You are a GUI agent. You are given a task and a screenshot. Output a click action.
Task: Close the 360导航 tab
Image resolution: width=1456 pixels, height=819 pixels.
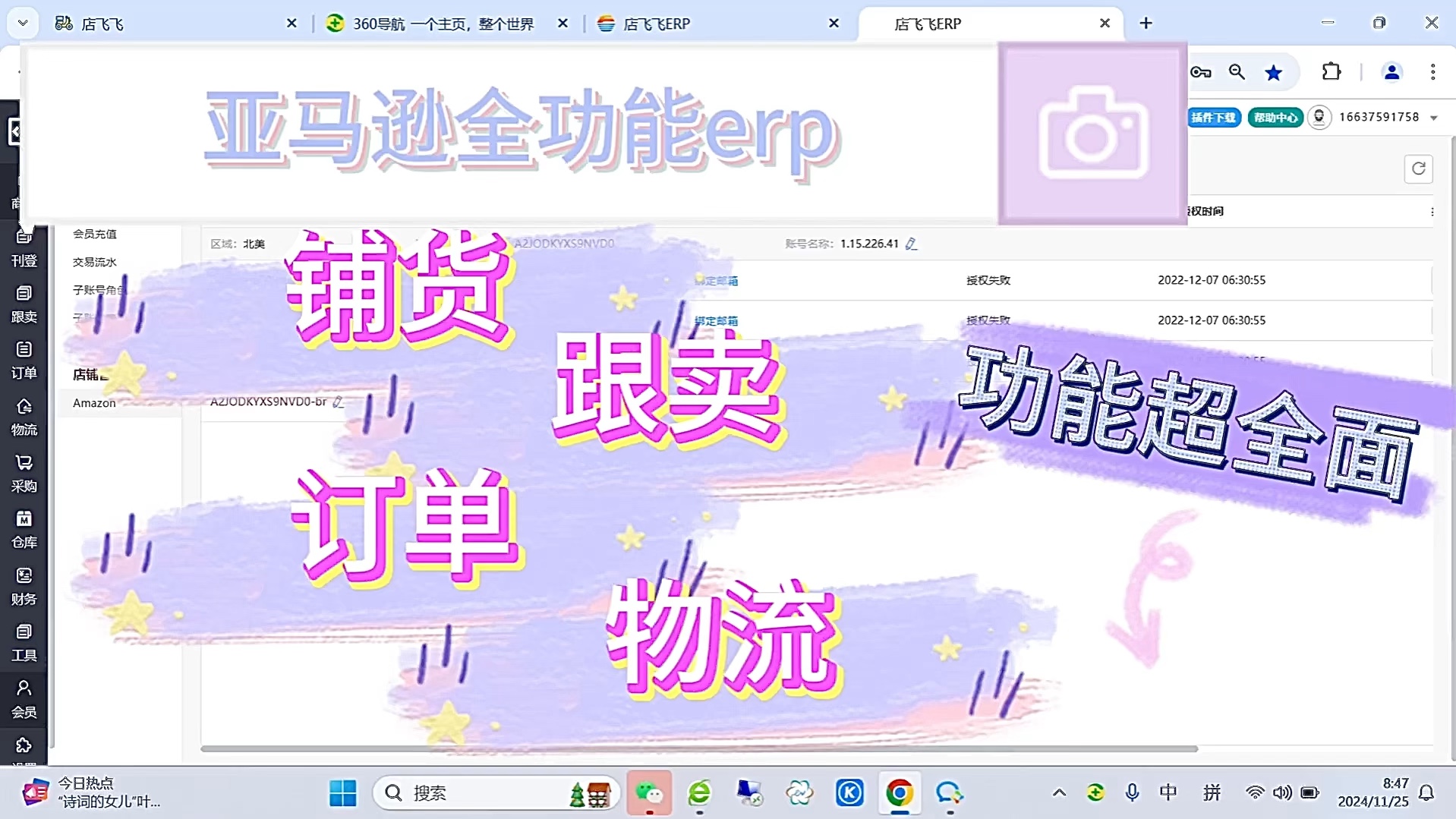pyautogui.click(x=563, y=24)
